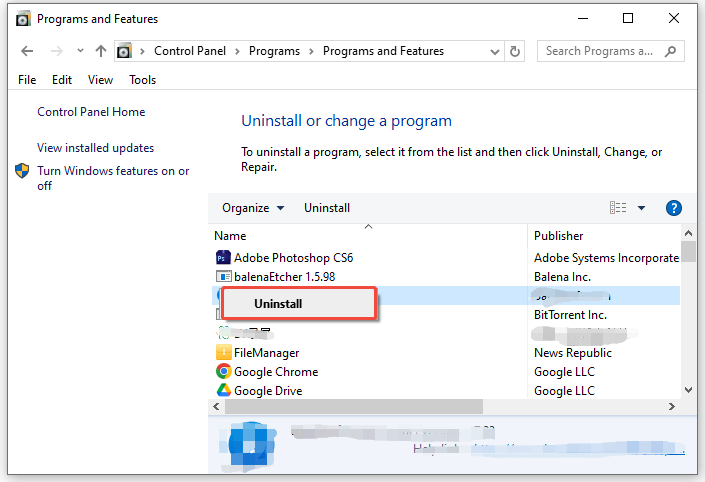Click Balena Inc. publisher cell

tap(562, 277)
